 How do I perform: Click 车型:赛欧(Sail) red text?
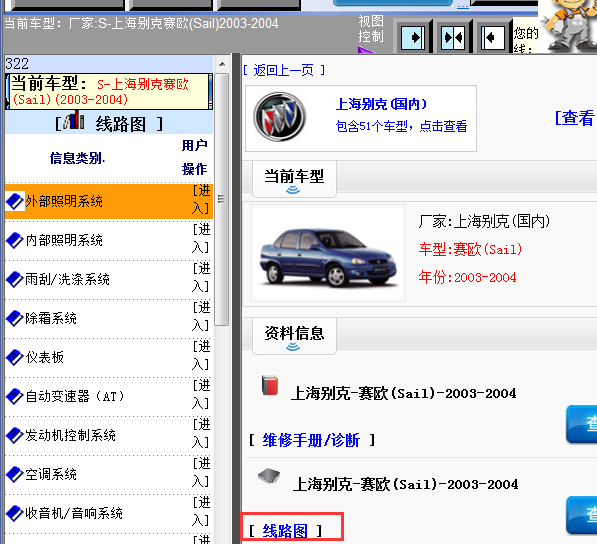point(470,249)
